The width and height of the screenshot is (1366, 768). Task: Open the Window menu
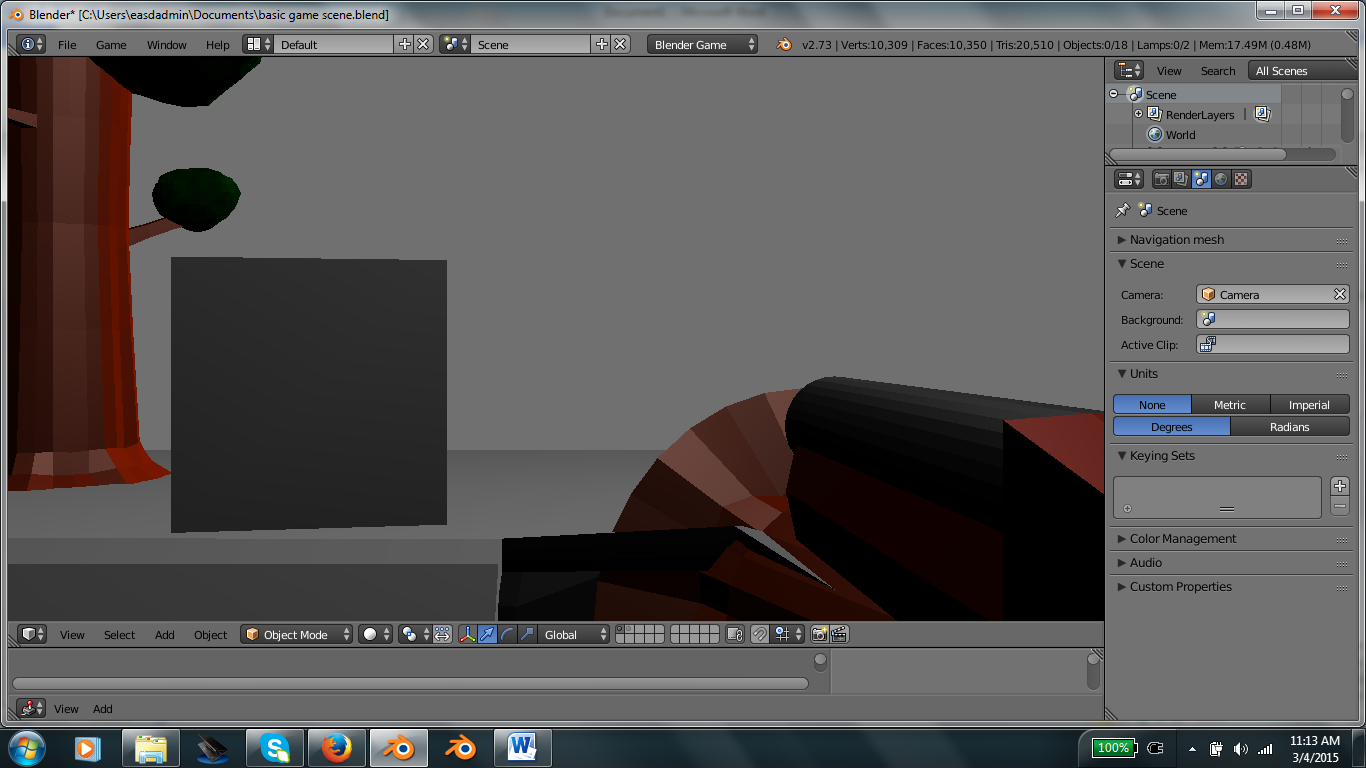[167, 44]
